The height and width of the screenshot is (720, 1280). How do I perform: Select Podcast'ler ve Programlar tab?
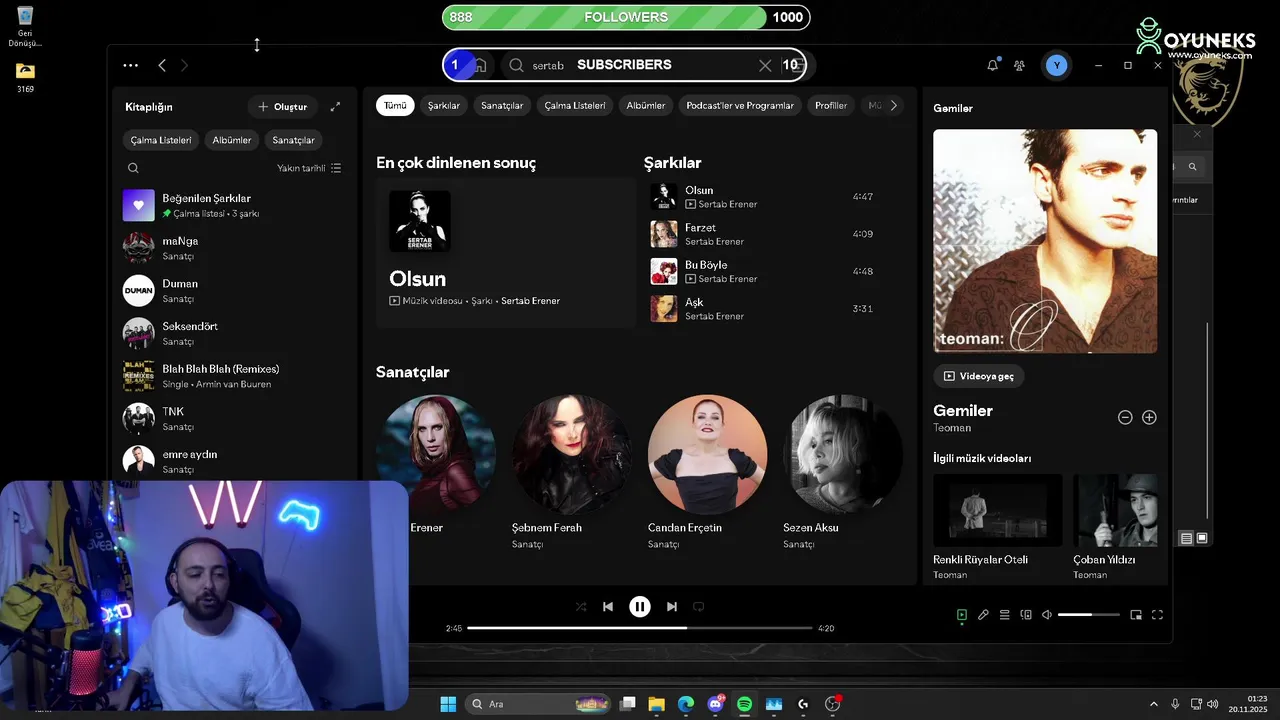coord(740,105)
